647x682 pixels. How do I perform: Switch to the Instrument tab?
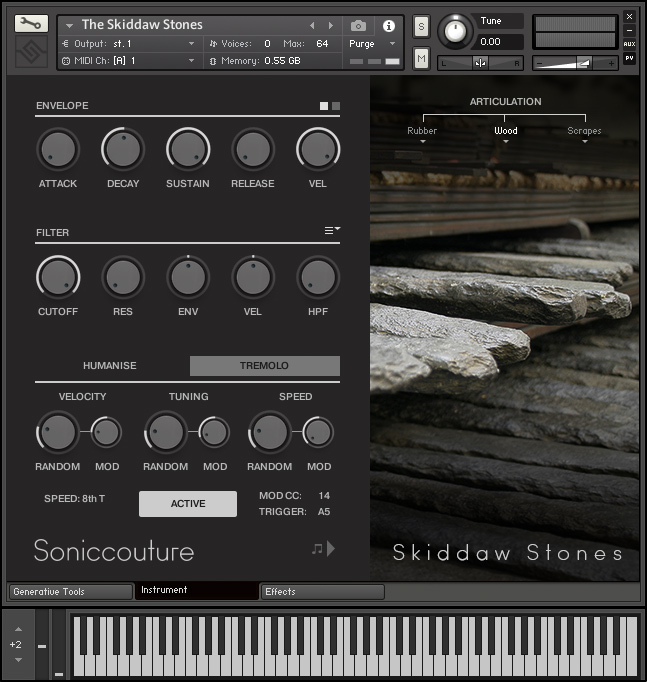coord(197,591)
